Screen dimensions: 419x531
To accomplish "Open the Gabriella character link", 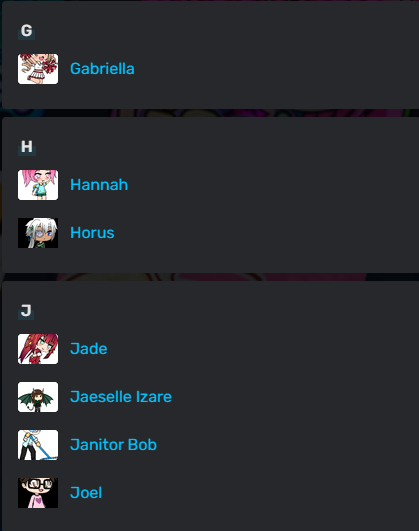I will pos(102,69).
